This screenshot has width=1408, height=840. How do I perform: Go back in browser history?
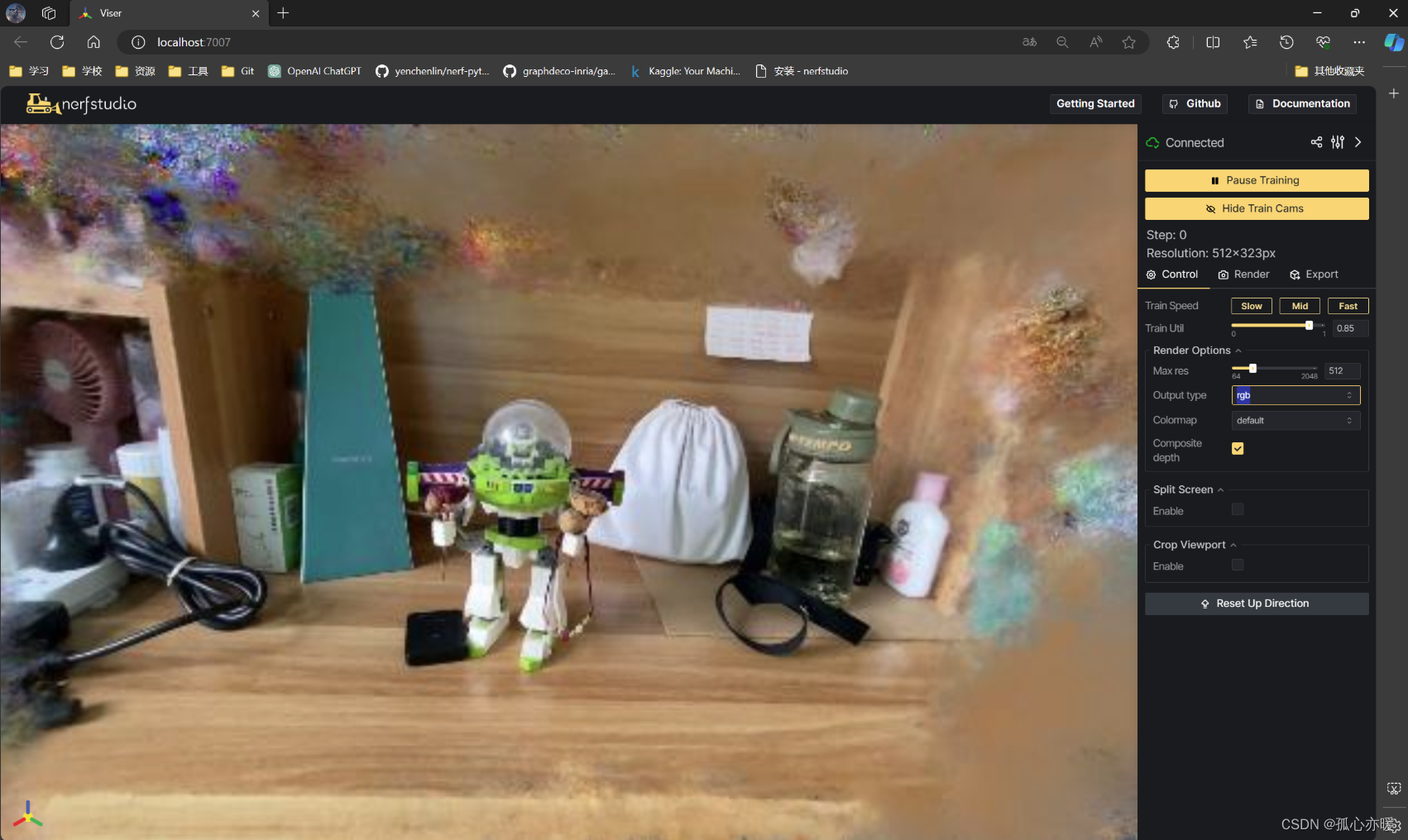tap(21, 42)
